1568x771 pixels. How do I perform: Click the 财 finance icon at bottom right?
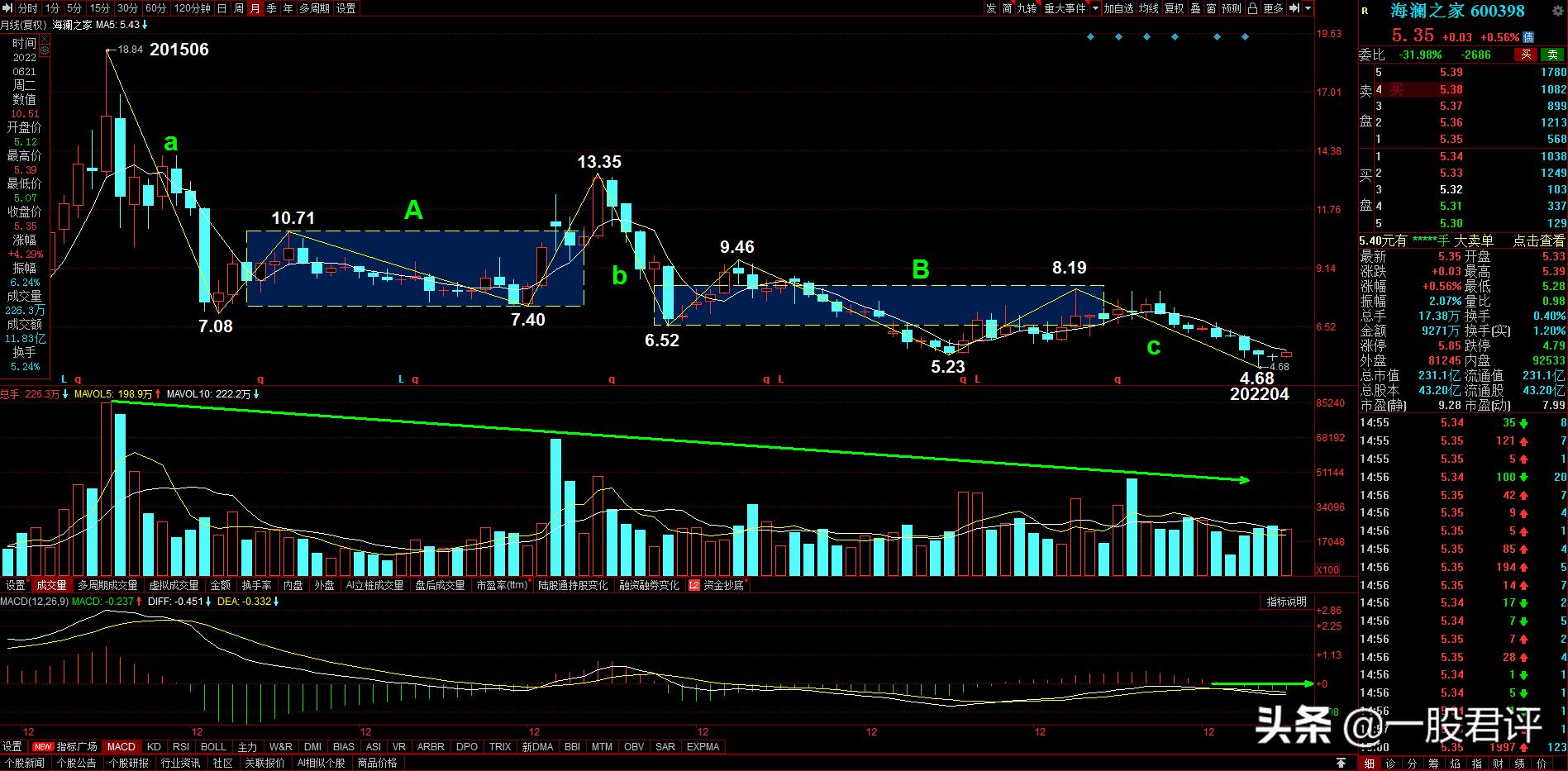(1499, 764)
